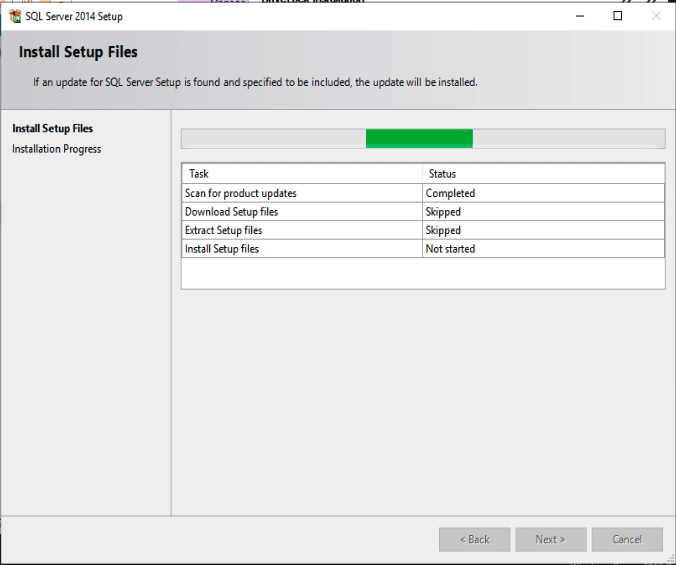This screenshot has width=676, height=565.
Task: Close the SQL Server 2014 Setup window
Action: click(655, 16)
